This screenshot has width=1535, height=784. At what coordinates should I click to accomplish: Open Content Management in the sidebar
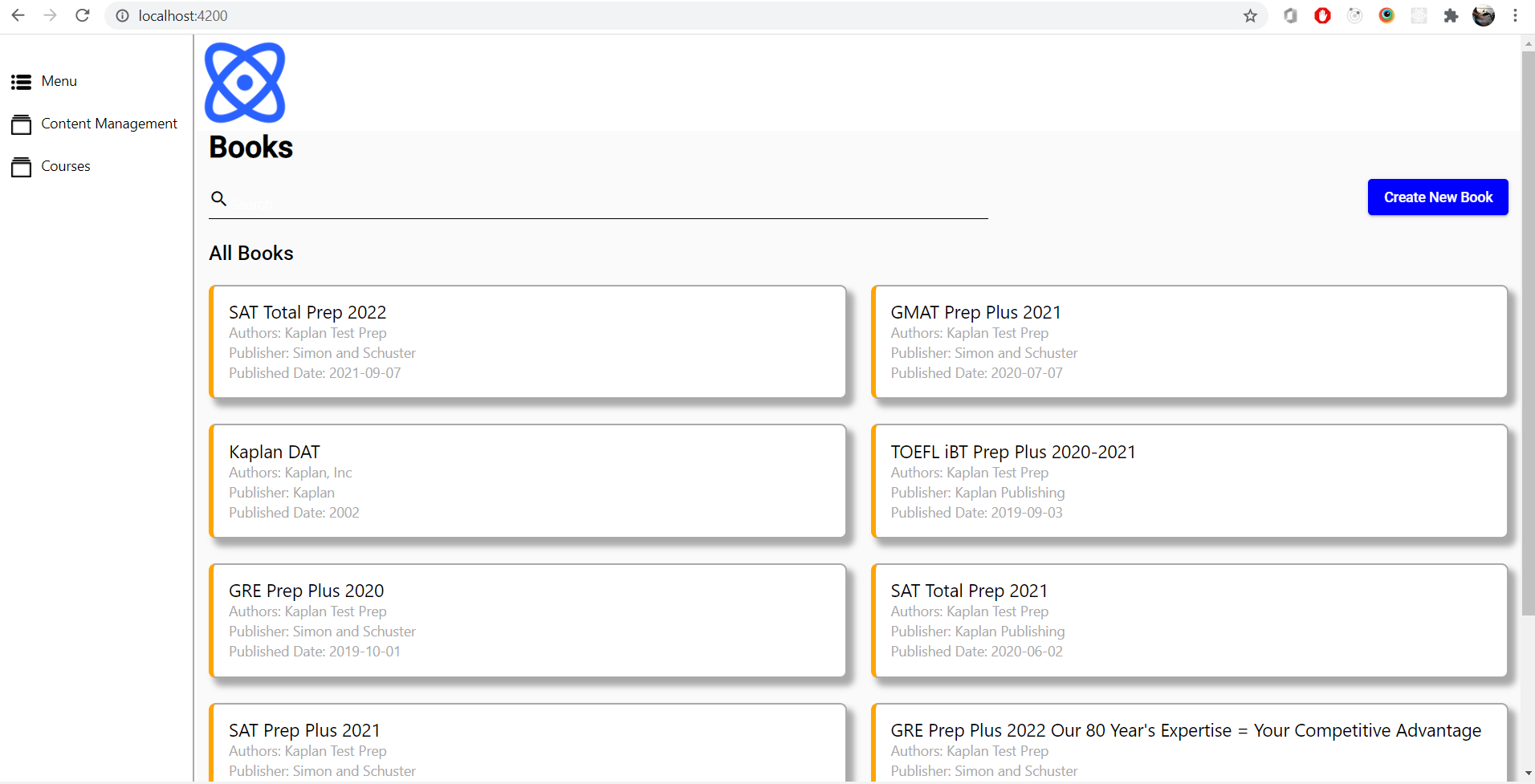(x=109, y=124)
